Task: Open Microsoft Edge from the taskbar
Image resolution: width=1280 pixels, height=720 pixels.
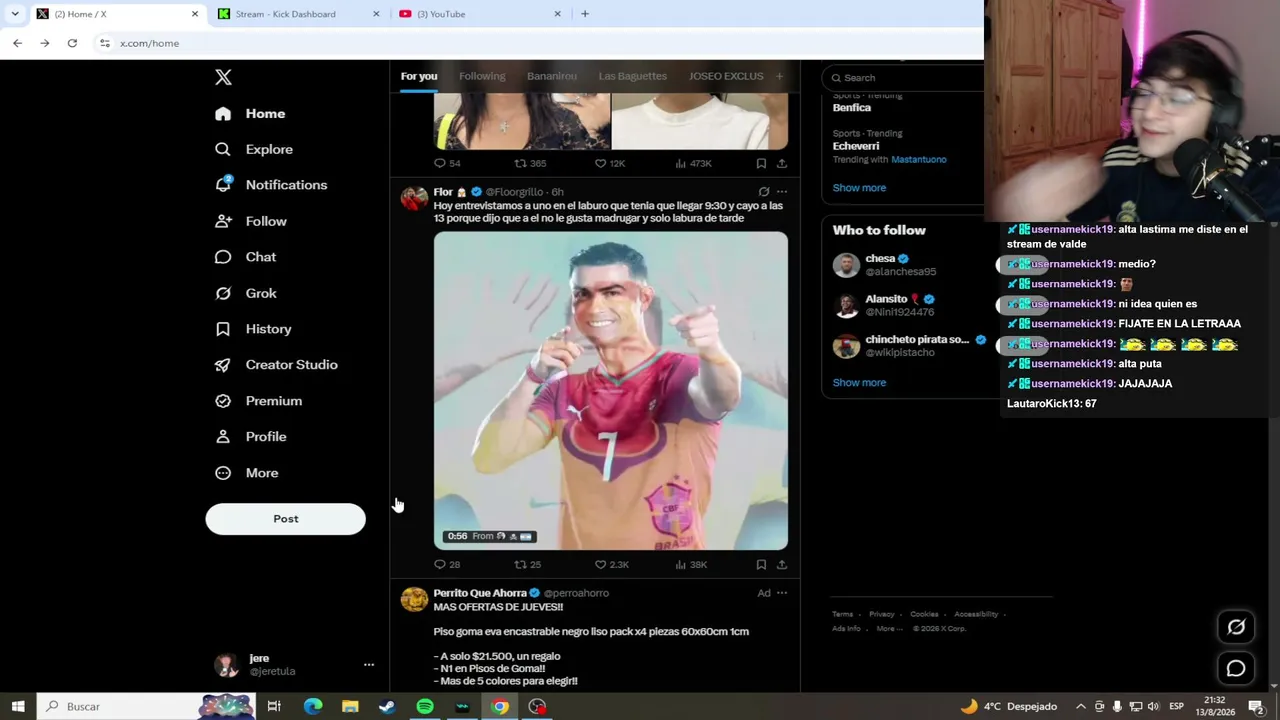Action: pos(313,706)
